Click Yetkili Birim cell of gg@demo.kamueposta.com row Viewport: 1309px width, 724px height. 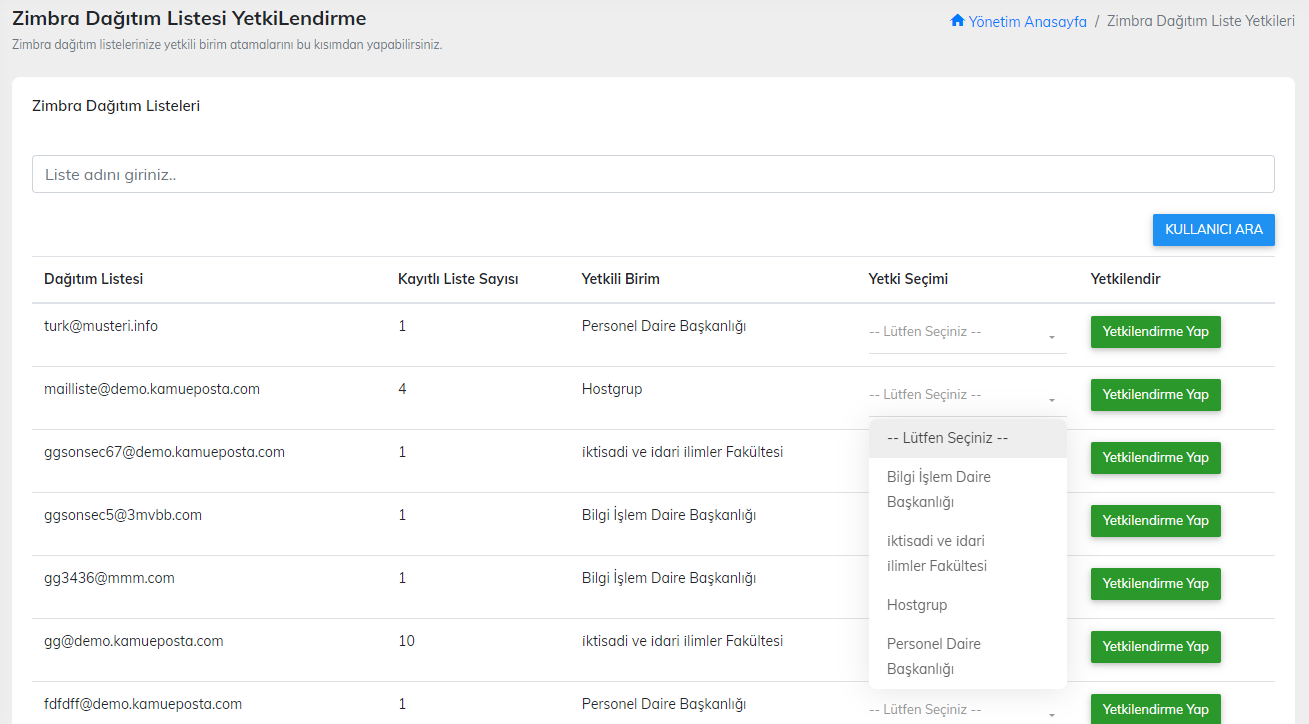pos(682,641)
